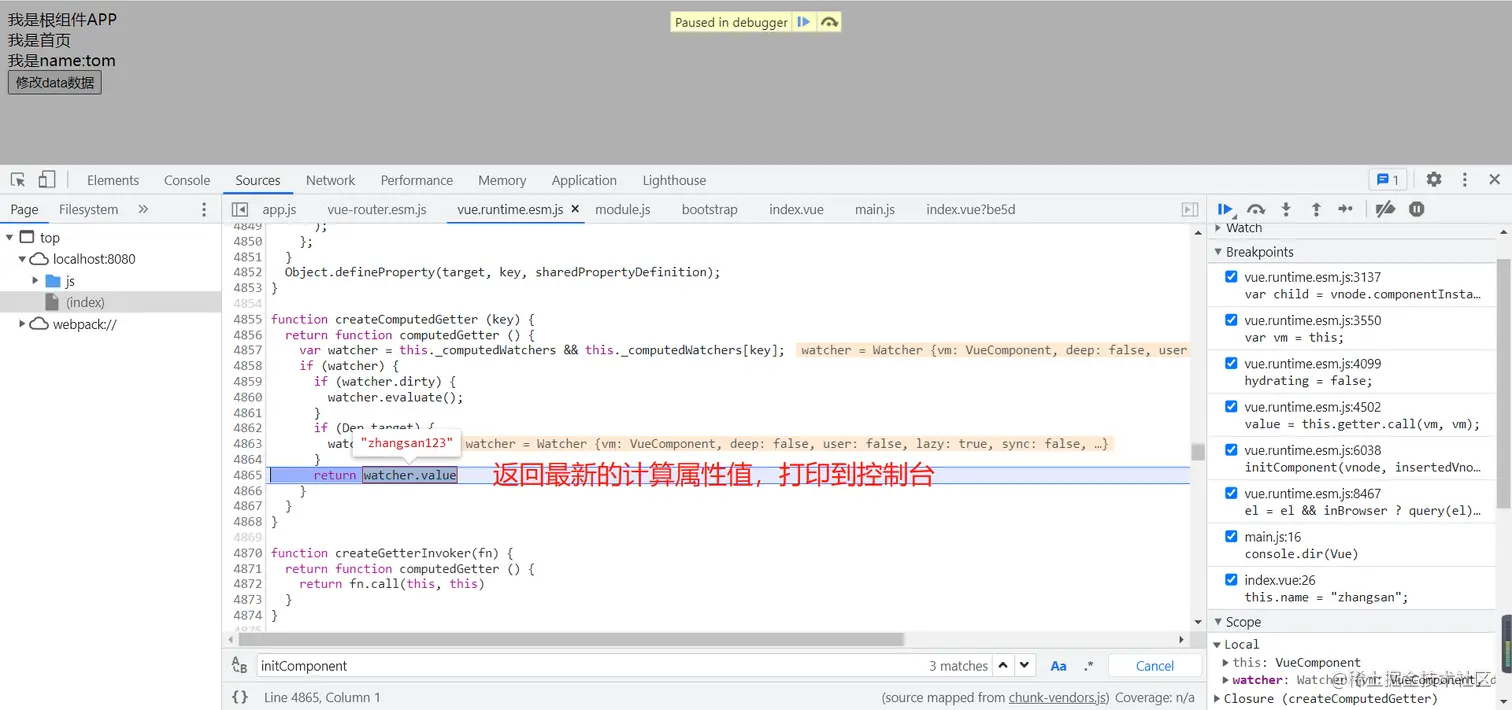Open the navigator pane three-dot menu

pyautogui.click(x=204, y=209)
